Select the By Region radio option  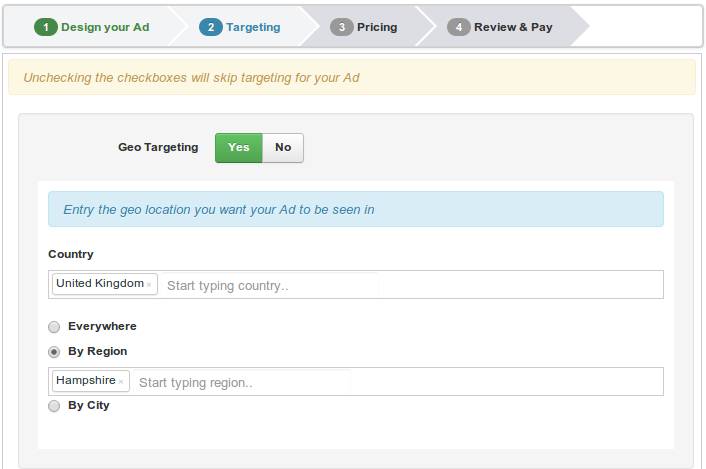tap(54, 352)
